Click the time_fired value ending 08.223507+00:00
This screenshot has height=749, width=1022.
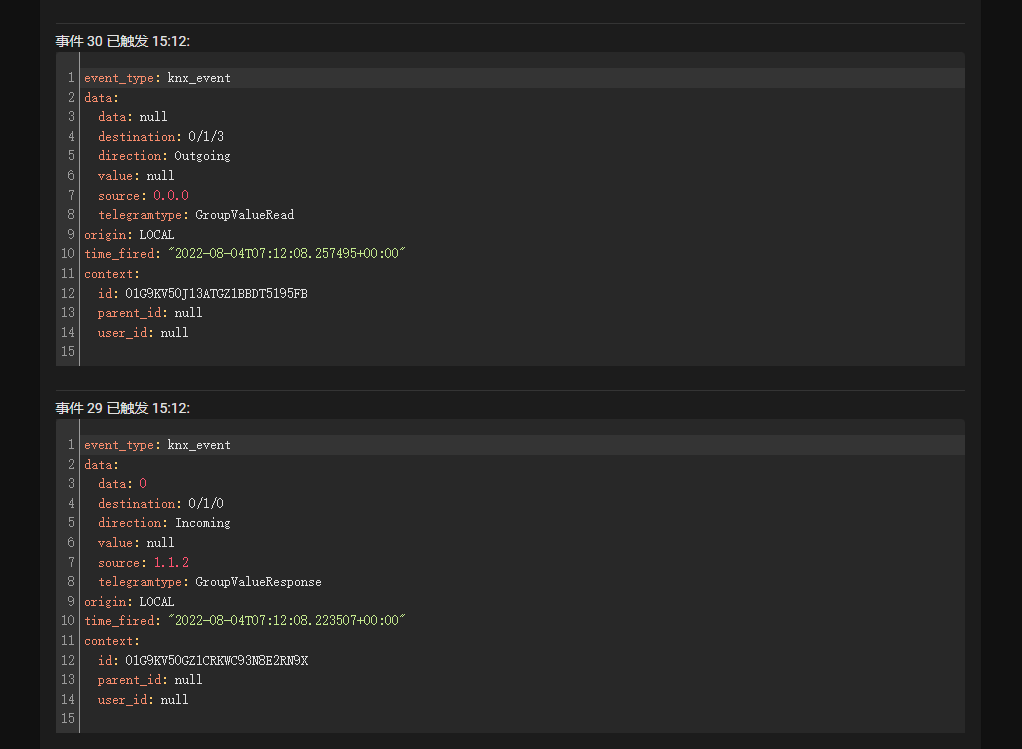tap(286, 621)
